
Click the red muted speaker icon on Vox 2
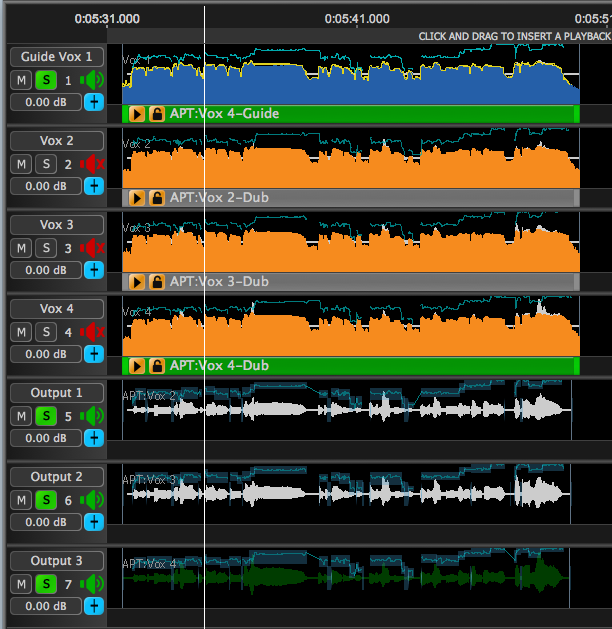point(93,164)
